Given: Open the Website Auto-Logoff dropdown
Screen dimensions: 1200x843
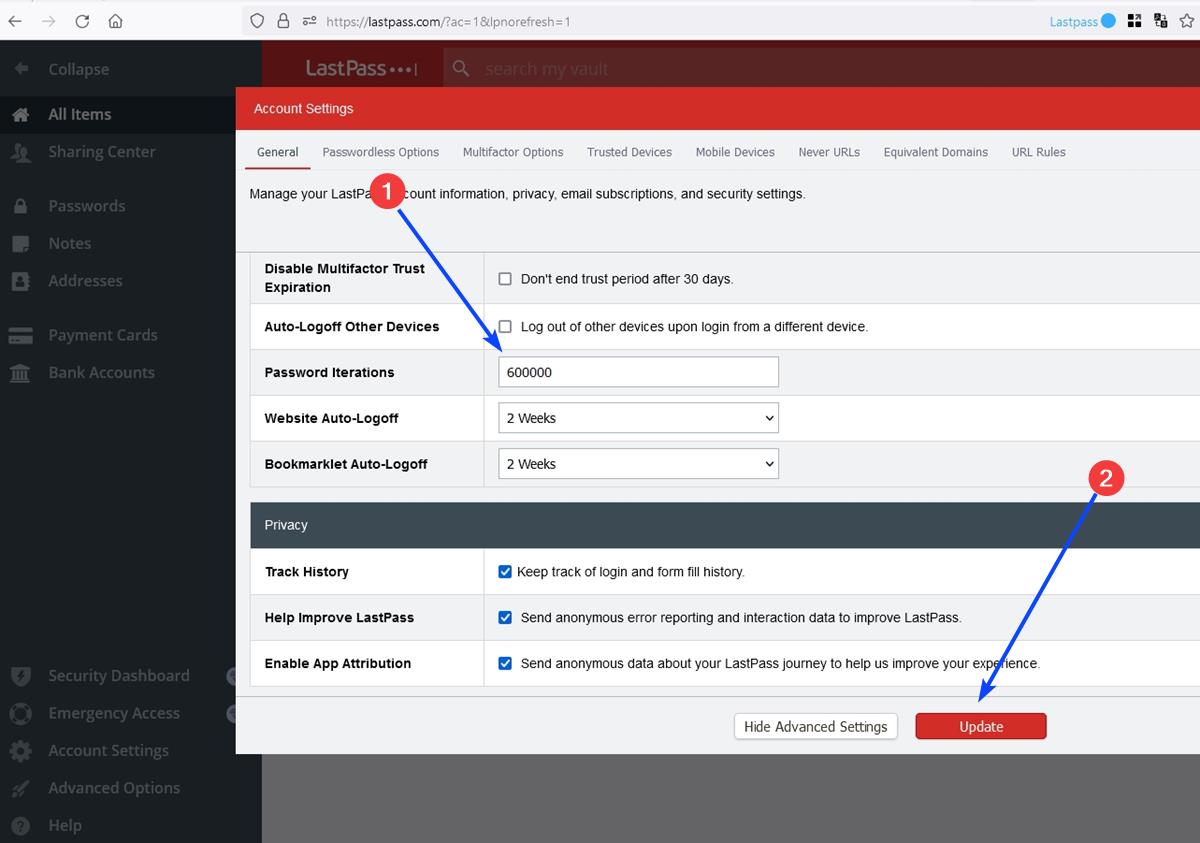Looking at the screenshot, I should pos(638,418).
